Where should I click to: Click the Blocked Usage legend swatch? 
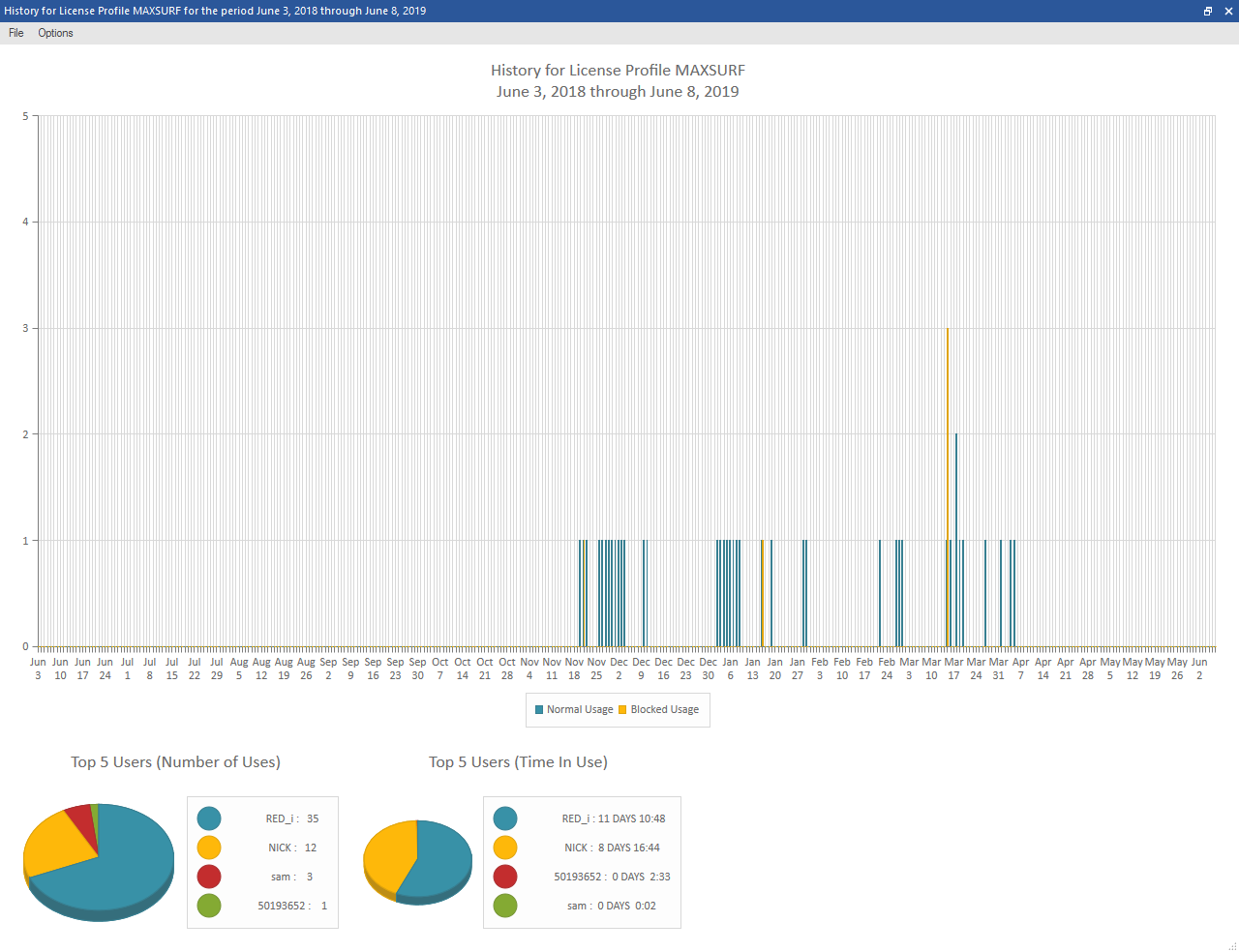pos(622,710)
